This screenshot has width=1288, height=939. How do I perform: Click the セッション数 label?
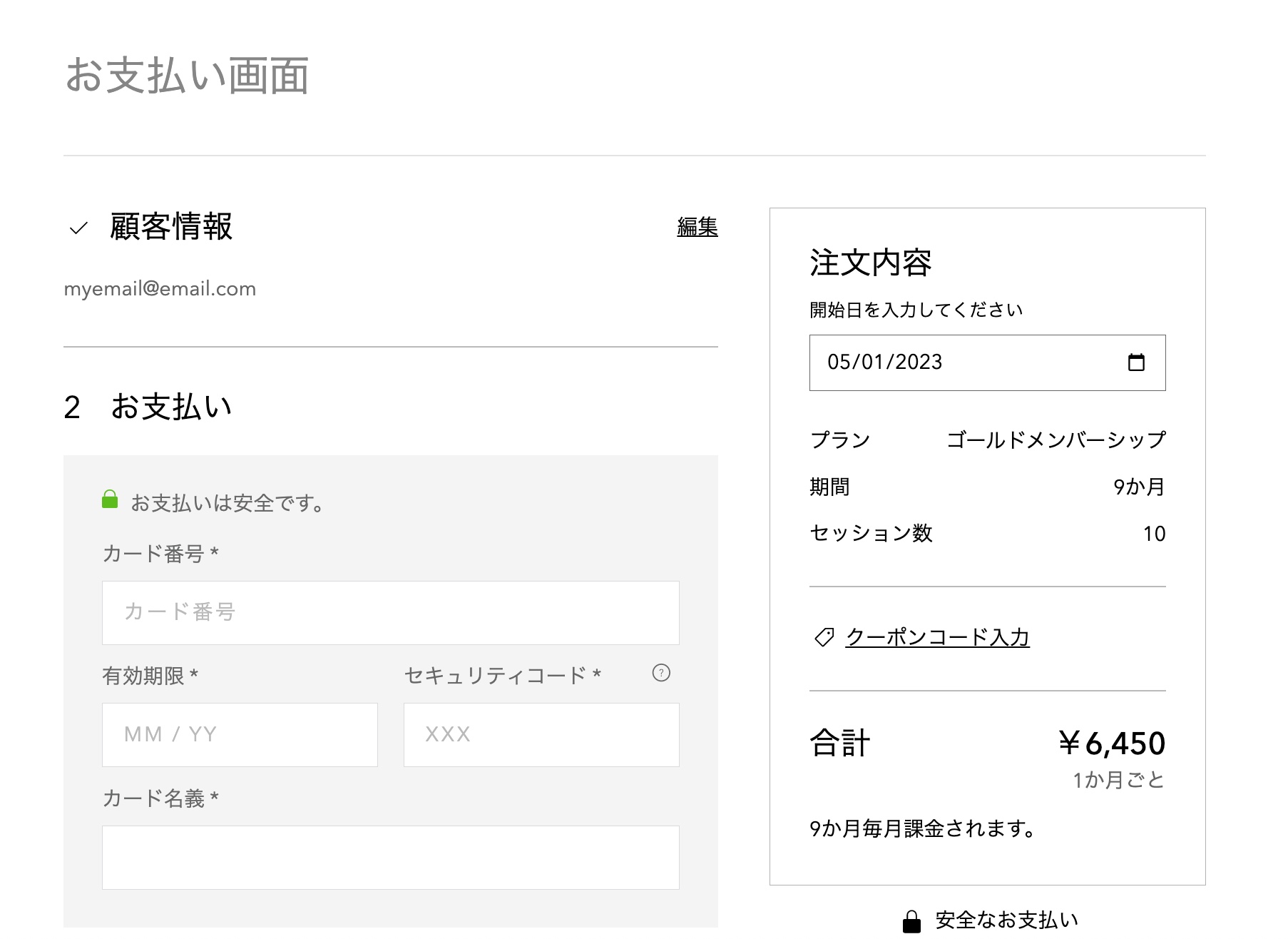click(x=871, y=534)
